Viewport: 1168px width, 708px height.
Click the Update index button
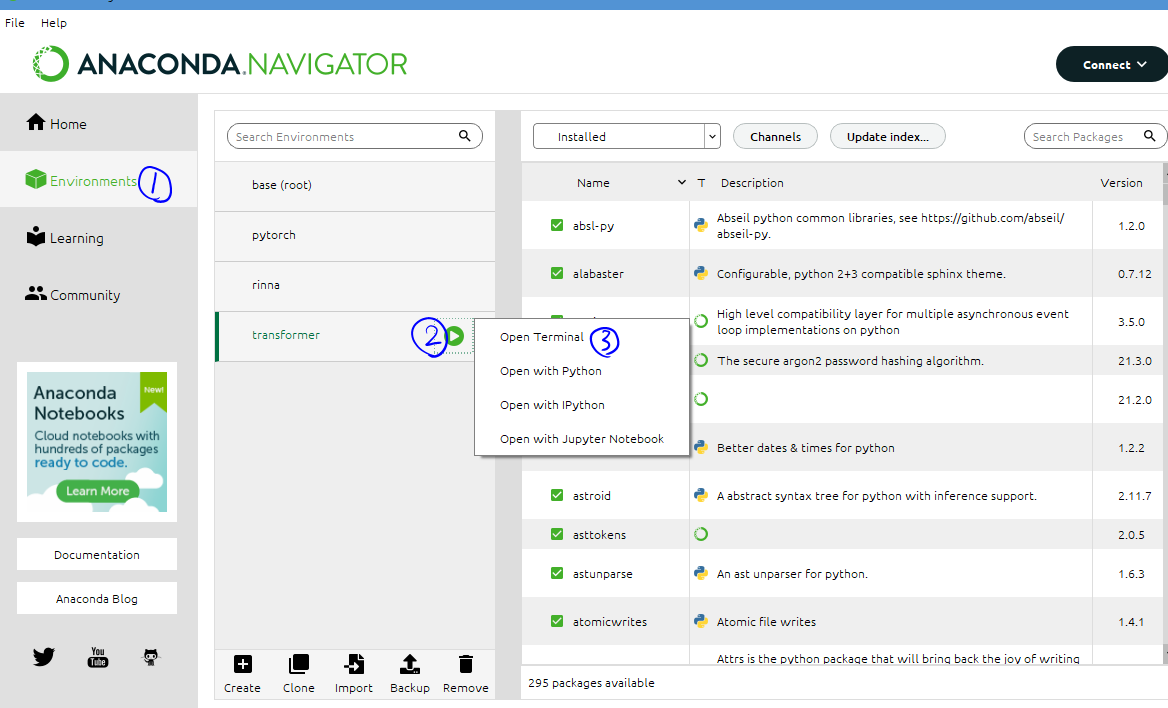click(888, 136)
